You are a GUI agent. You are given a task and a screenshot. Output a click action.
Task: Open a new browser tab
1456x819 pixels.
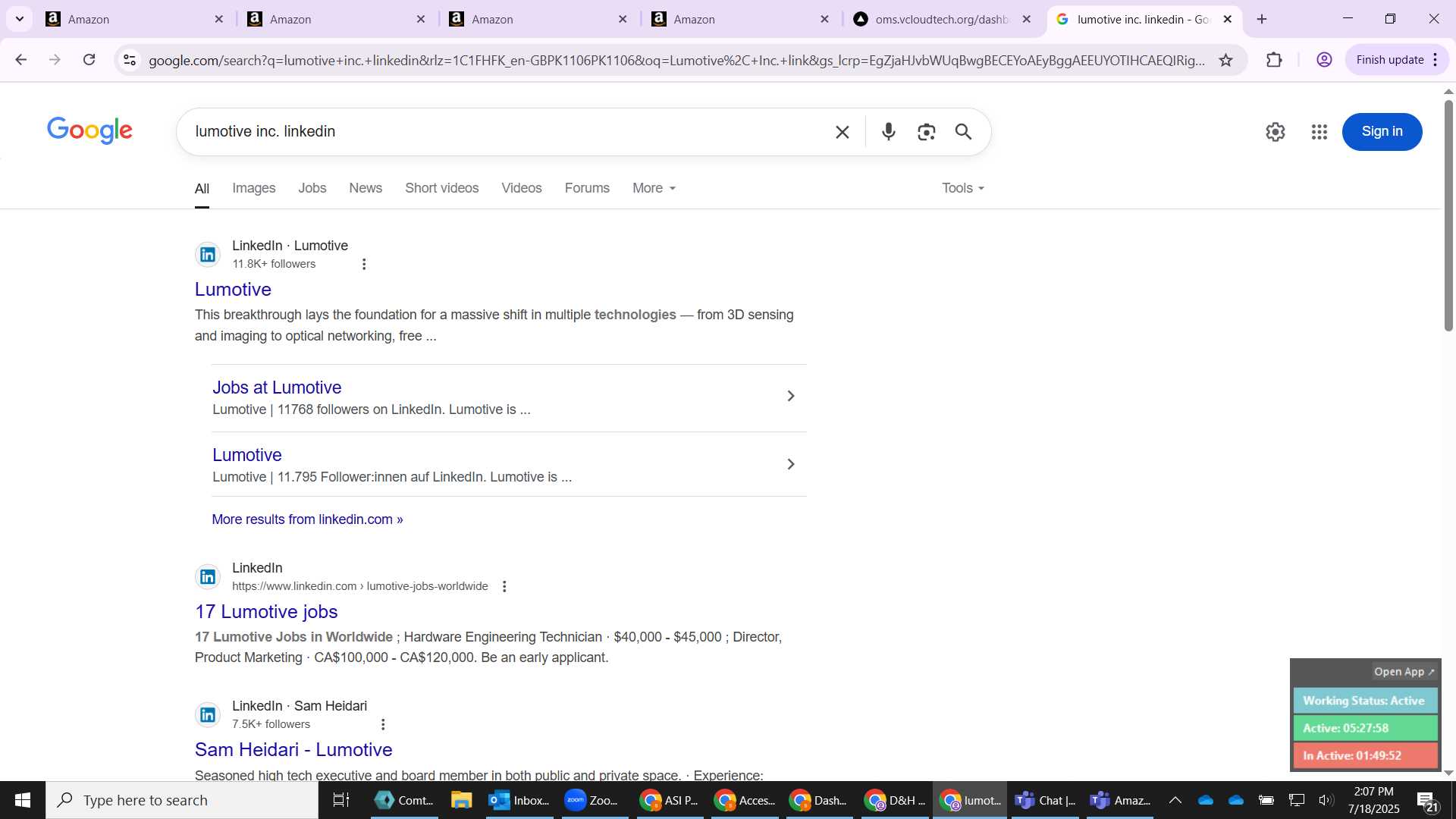[1262, 19]
